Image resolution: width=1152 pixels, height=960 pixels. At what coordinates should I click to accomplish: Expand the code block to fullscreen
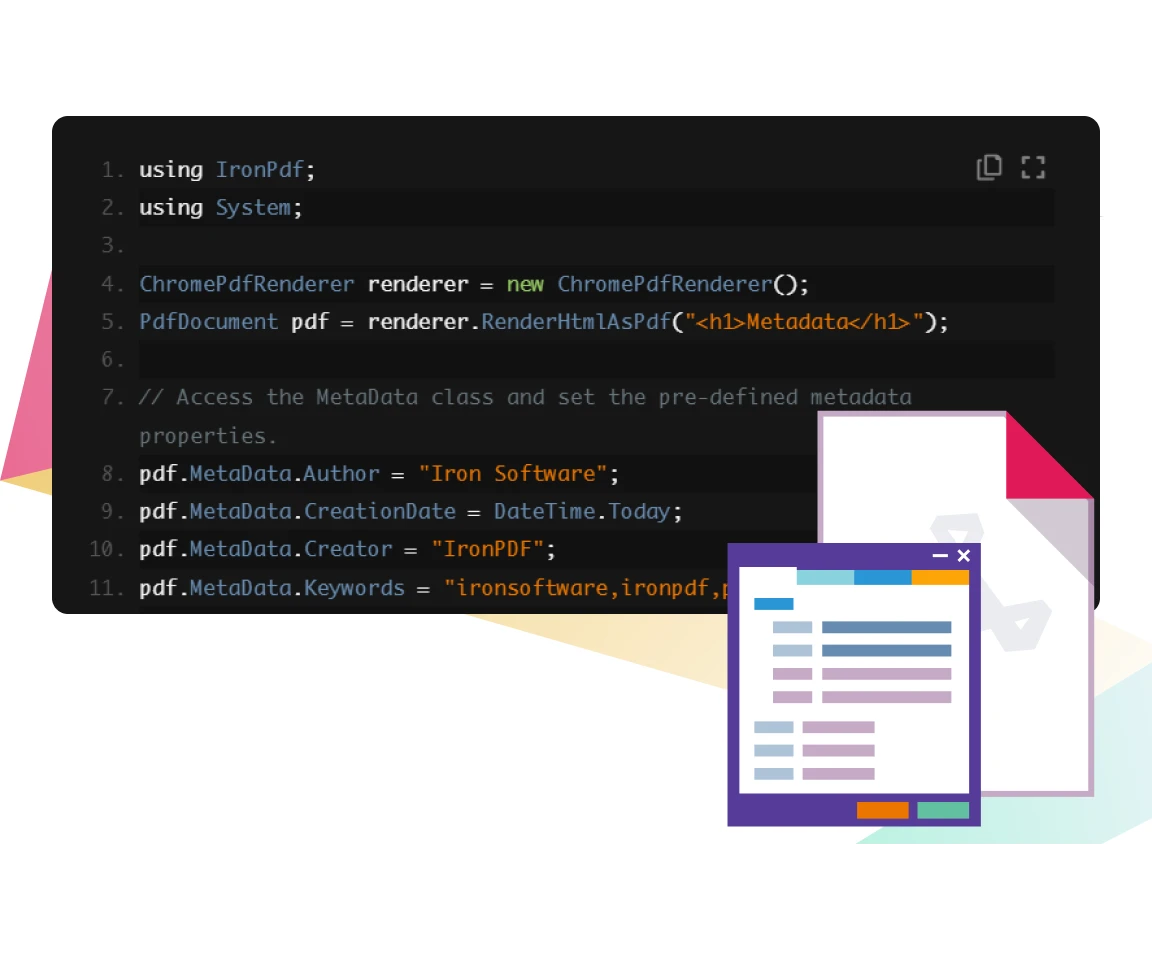[1033, 167]
